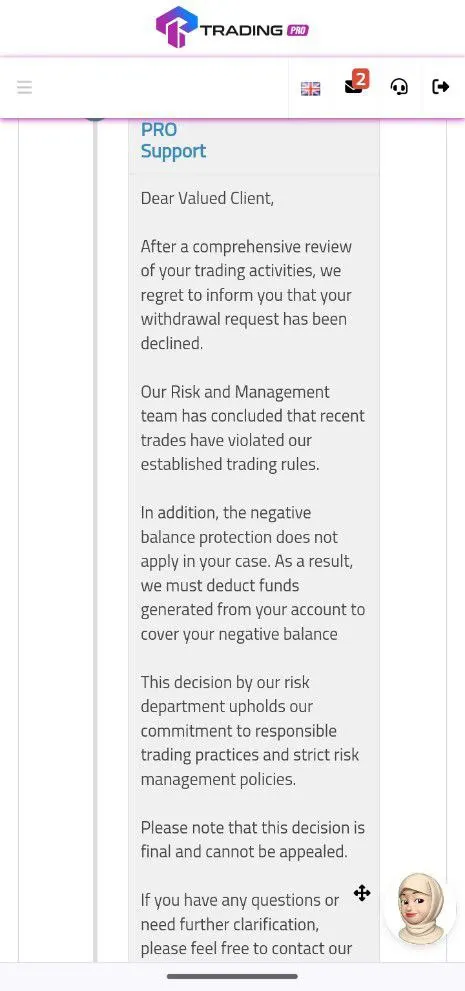Image resolution: width=465 pixels, height=991 pixels.
Task: Open the hamburger menu
Action: [25, 87]
